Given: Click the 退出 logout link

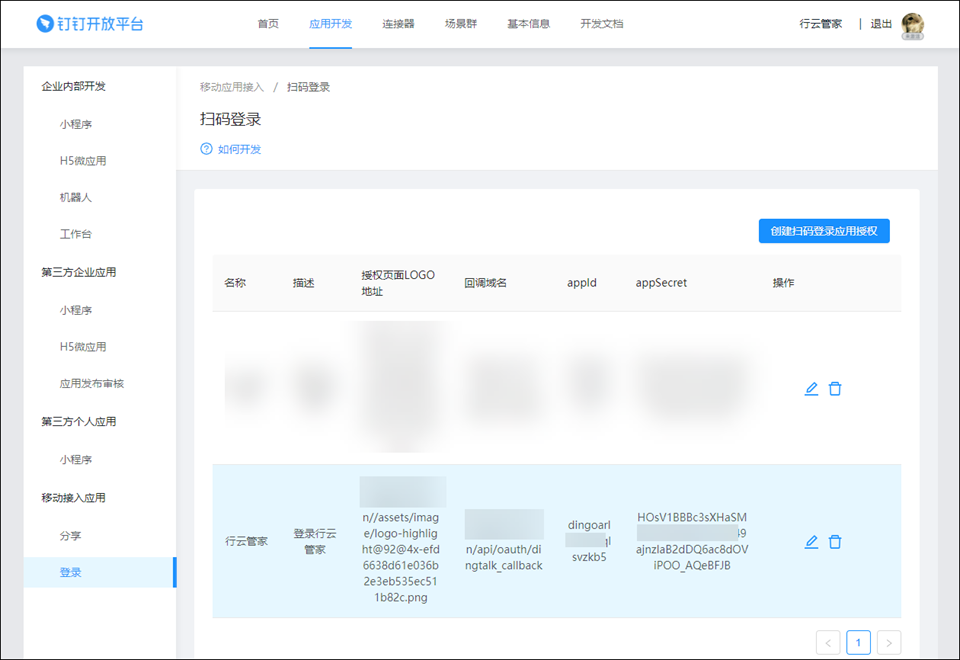Looking at the screenshot, I should pyautogui.click(x=881, y=24).
